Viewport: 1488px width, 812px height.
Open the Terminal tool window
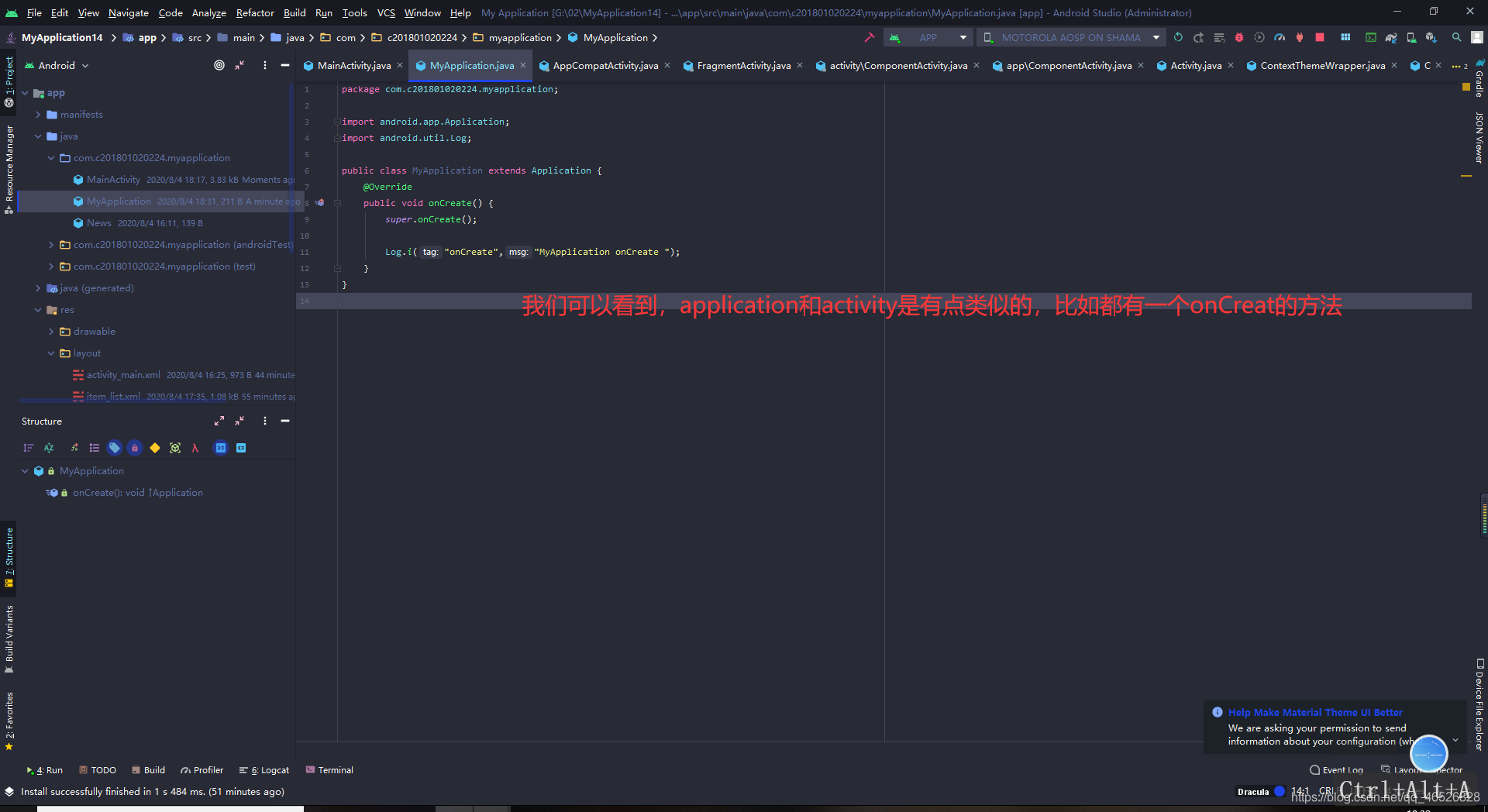329,770
